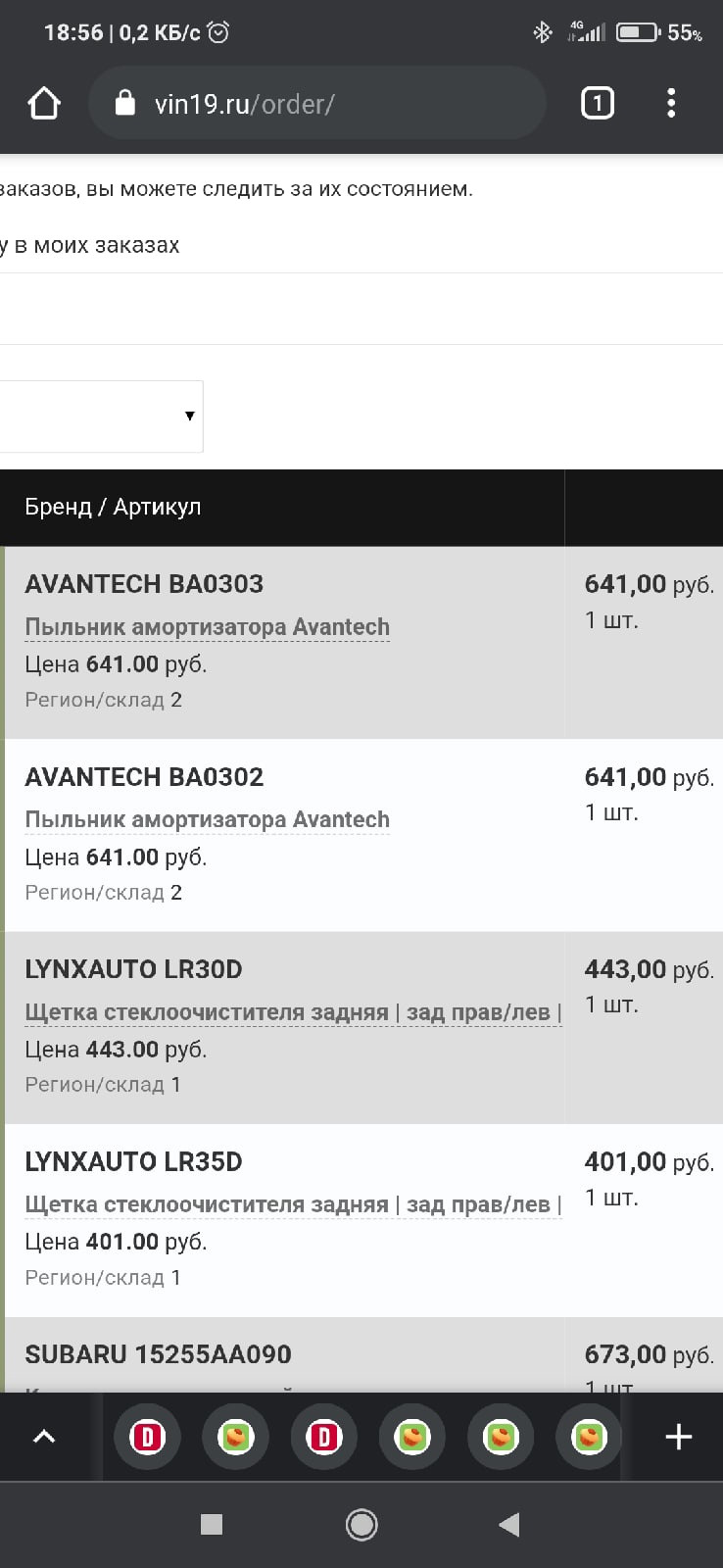Switch to the second red D tab
The height and width of the screenshot is (1568, 723).
[323, 1437]
